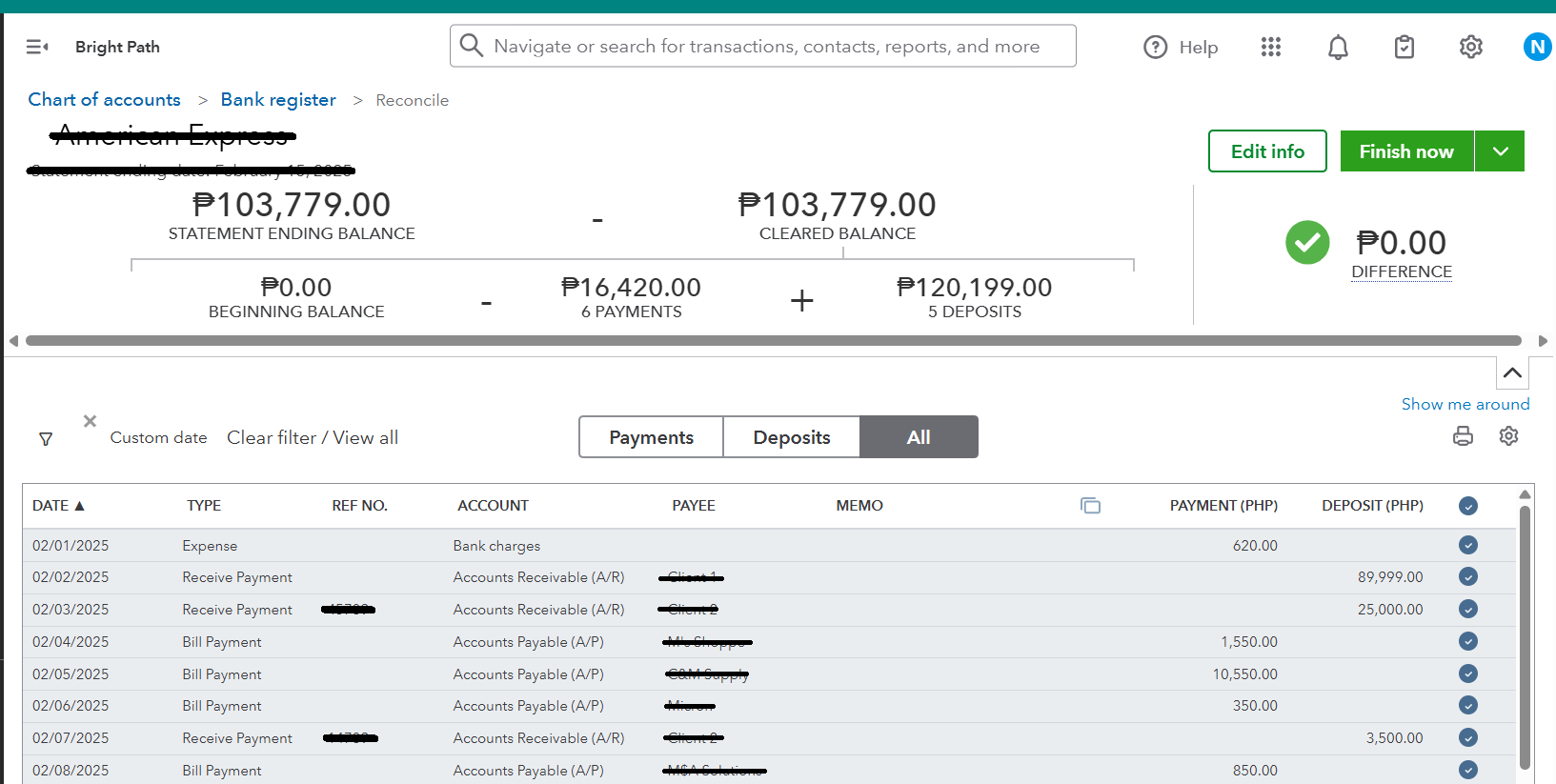This screenshot has width=1556, height=784.
Task: Open the notifications bell
Action: click(x=1338, y=47)
